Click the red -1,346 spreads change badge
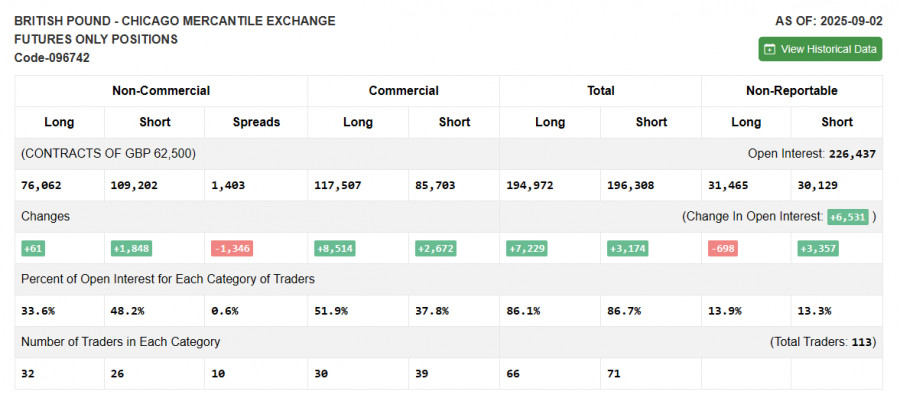The height and width of the screenshot is (395, 900). pyautogui.click(x=231, y=249)
